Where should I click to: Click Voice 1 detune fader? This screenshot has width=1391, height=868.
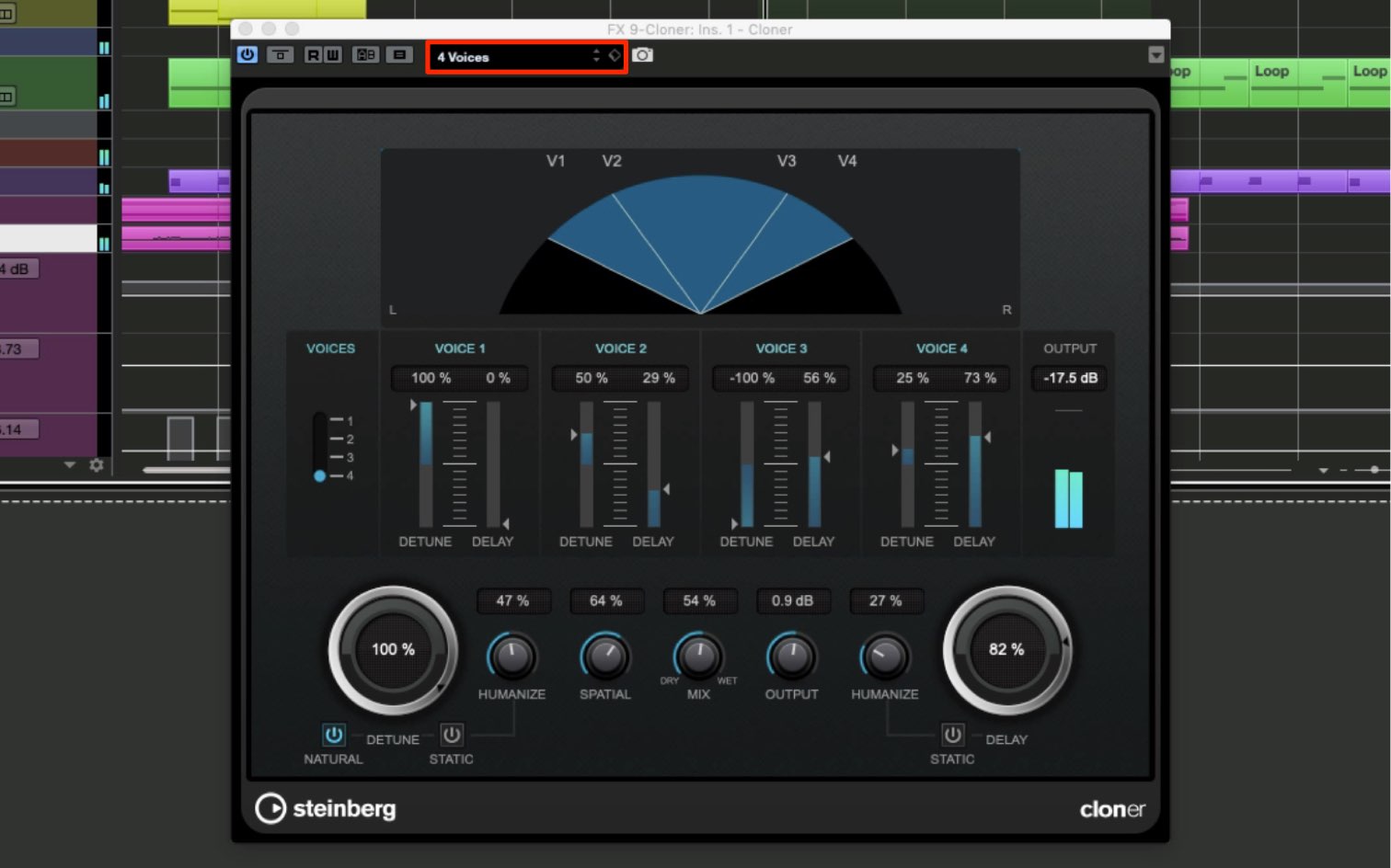click(x=425, y=463)
